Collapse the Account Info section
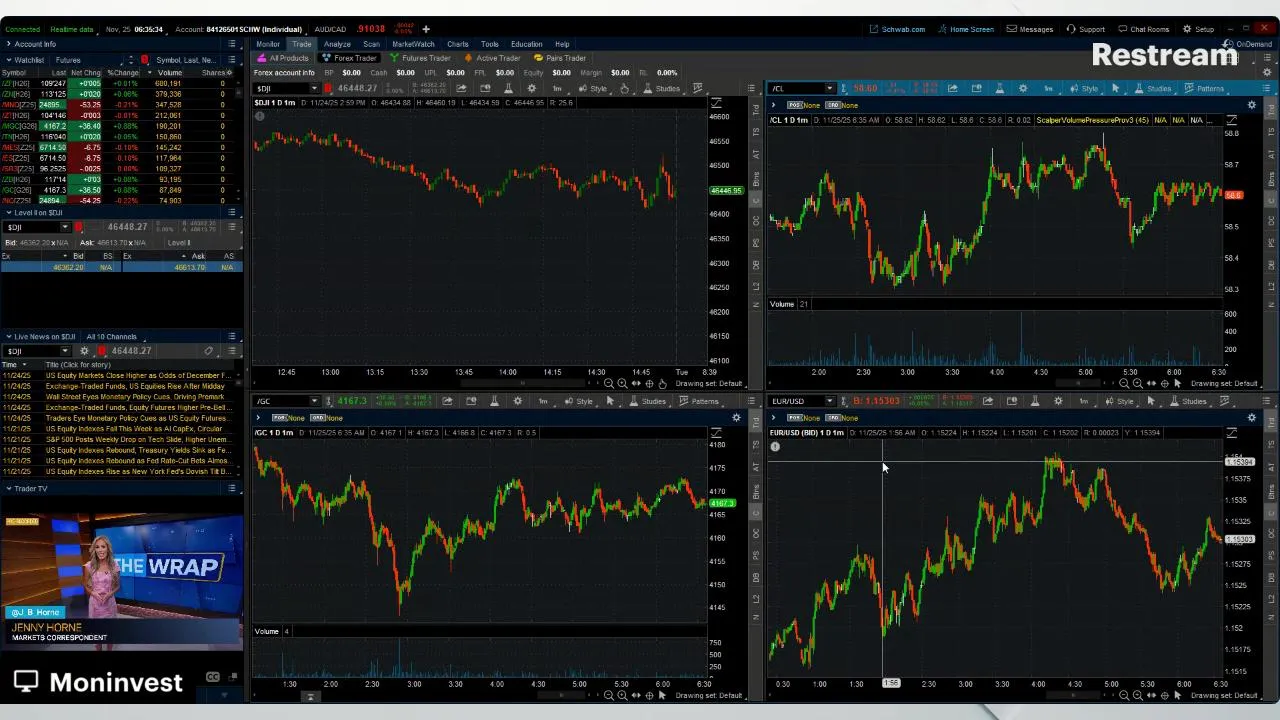This screenshot has height=720, width=1280. (x=8, y=44)
